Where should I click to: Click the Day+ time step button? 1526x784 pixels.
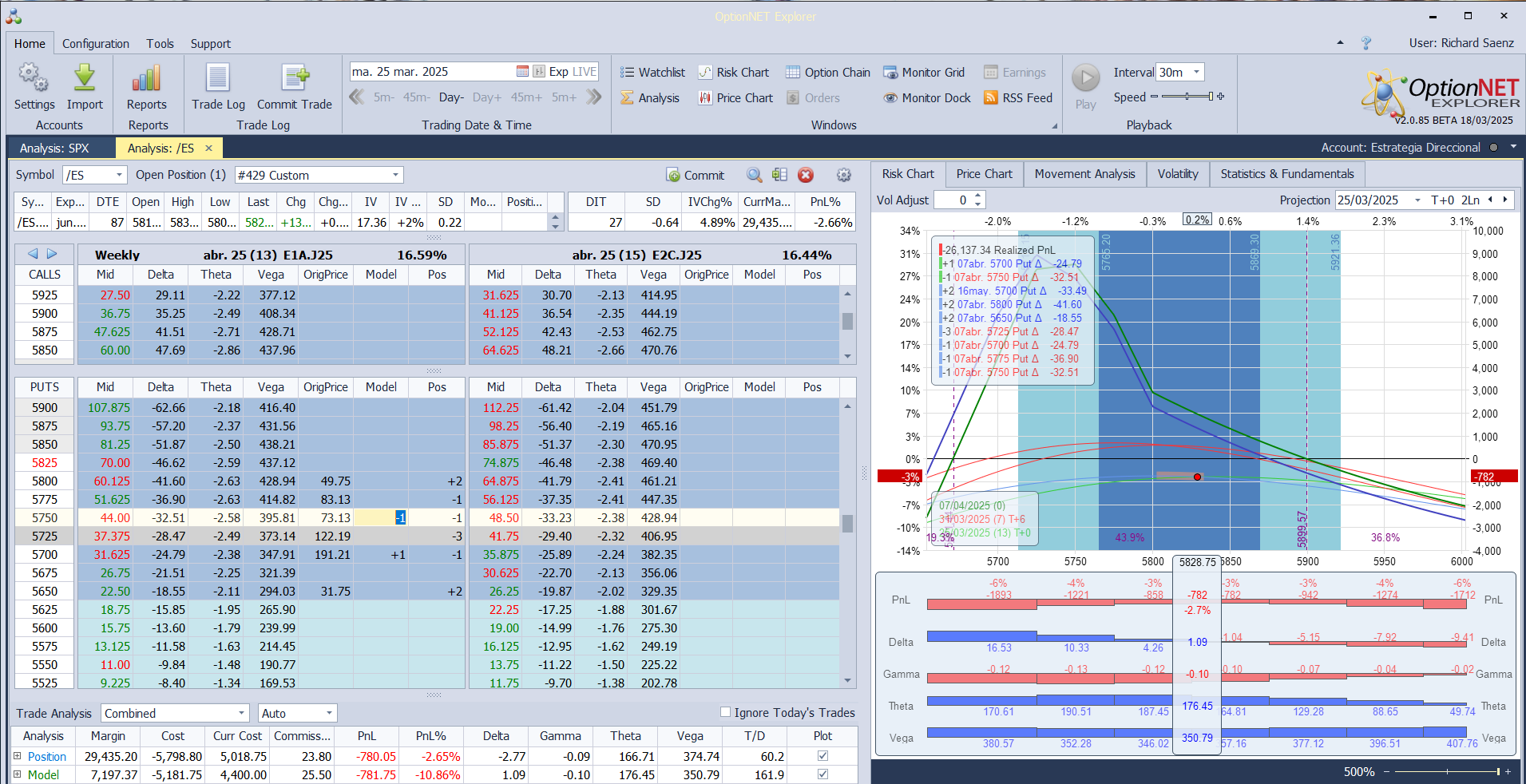click(487, 97)
